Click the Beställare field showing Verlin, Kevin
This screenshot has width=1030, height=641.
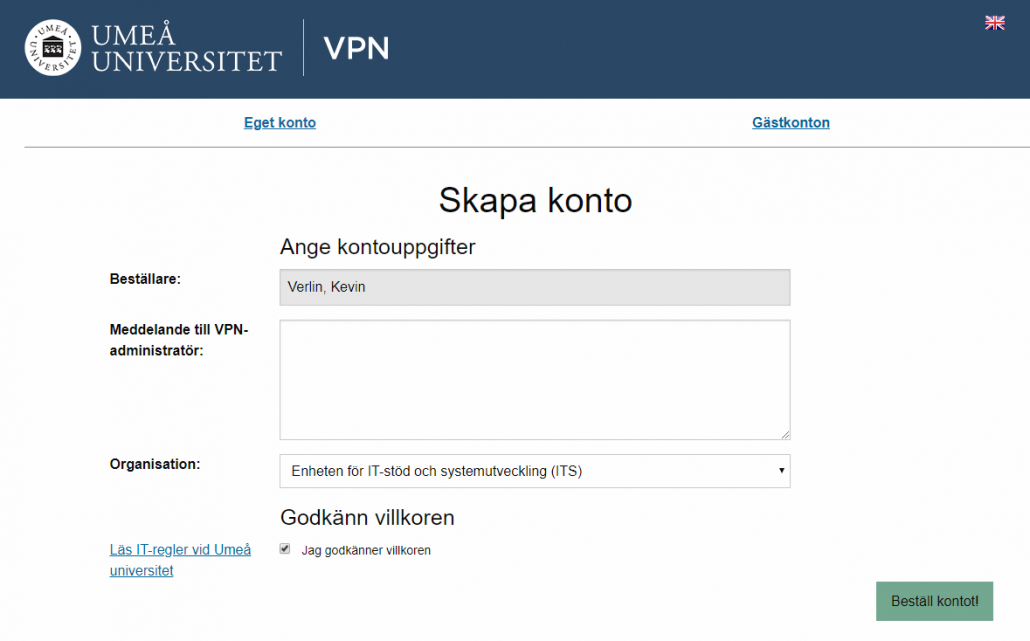click(x=535, y=287)
